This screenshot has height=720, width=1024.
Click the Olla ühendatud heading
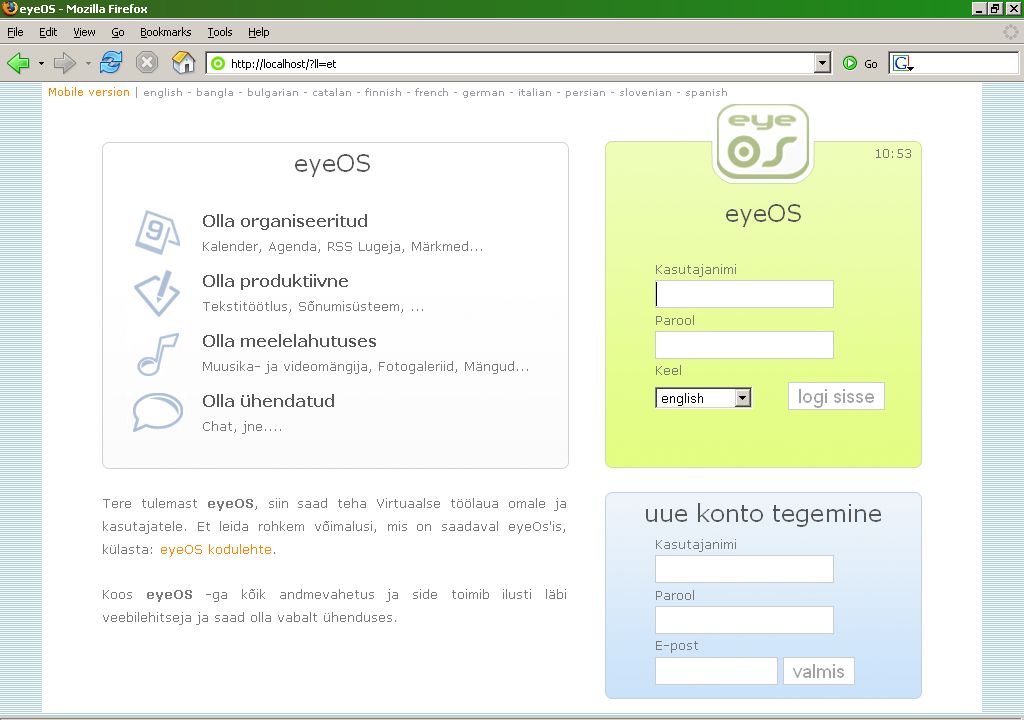(x=268, y=401)
